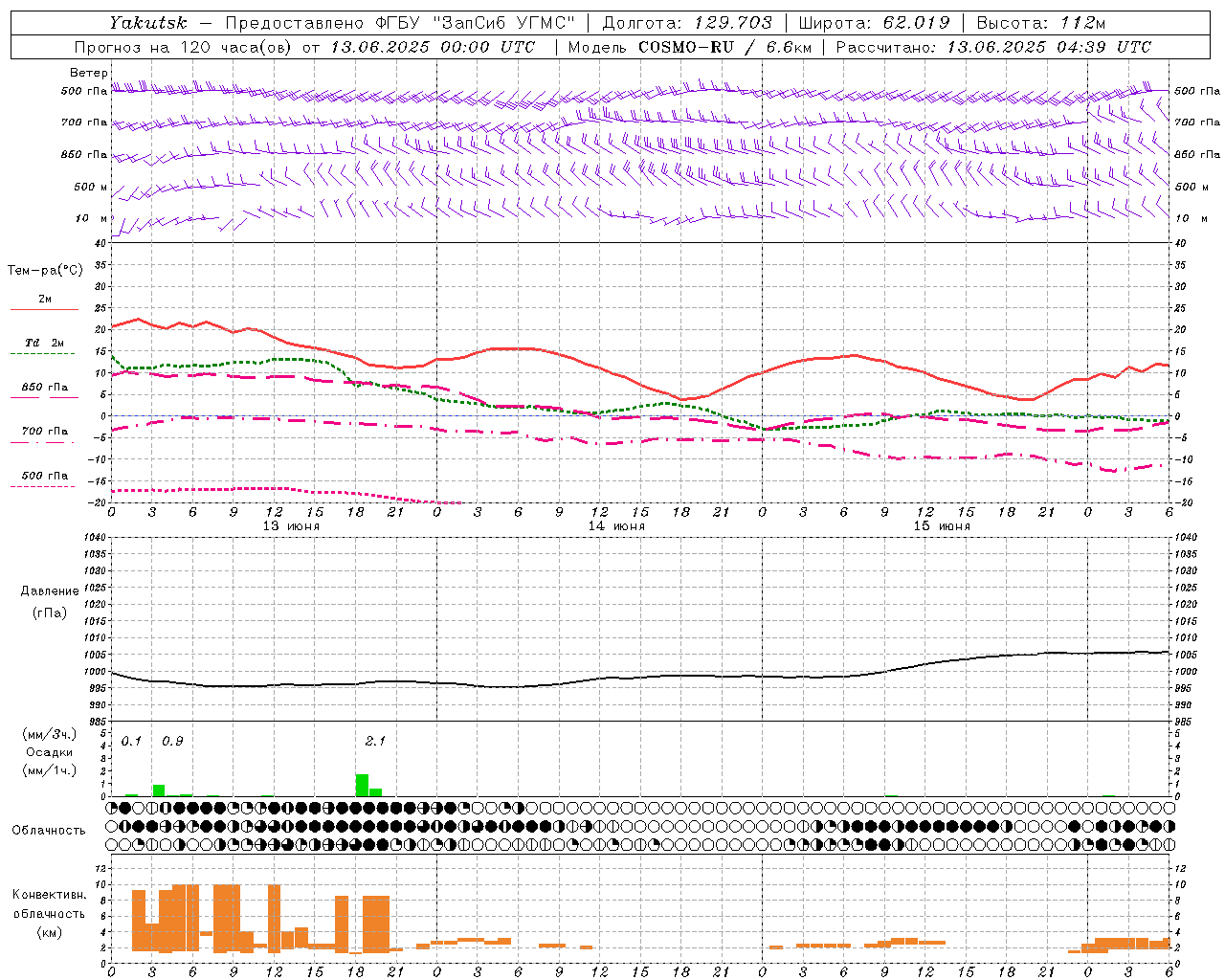Click the '(км)' unit under convective cloudiness
The image size is (1225, 980).
click(x=49, y=932)
